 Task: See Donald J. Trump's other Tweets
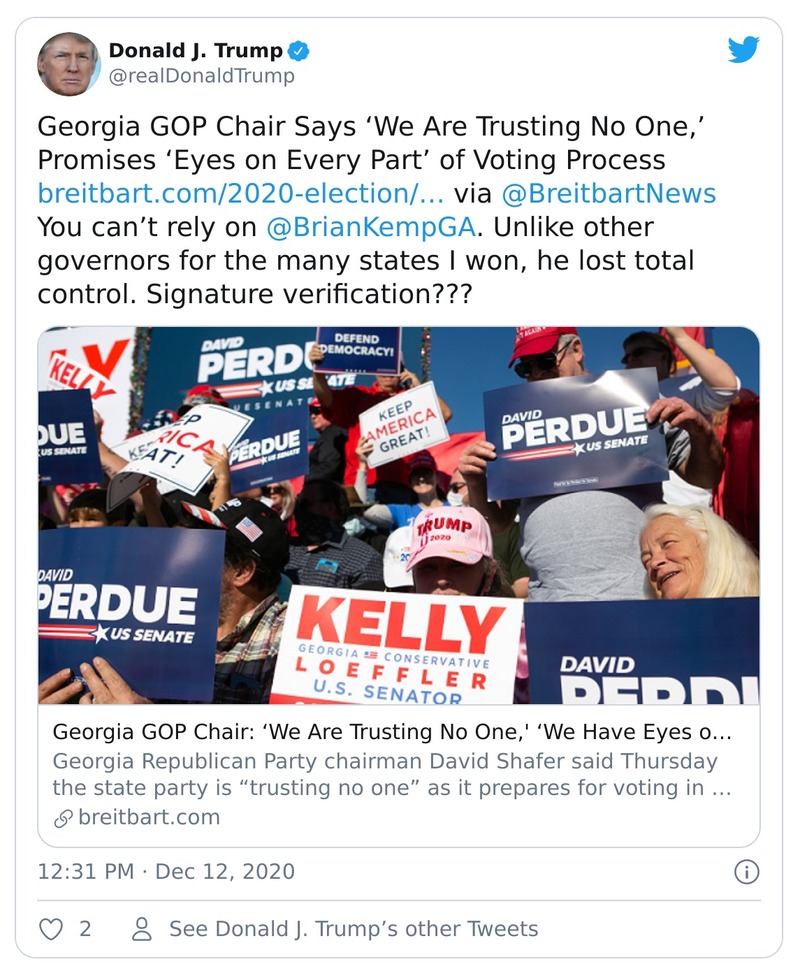tap(353, 929)
